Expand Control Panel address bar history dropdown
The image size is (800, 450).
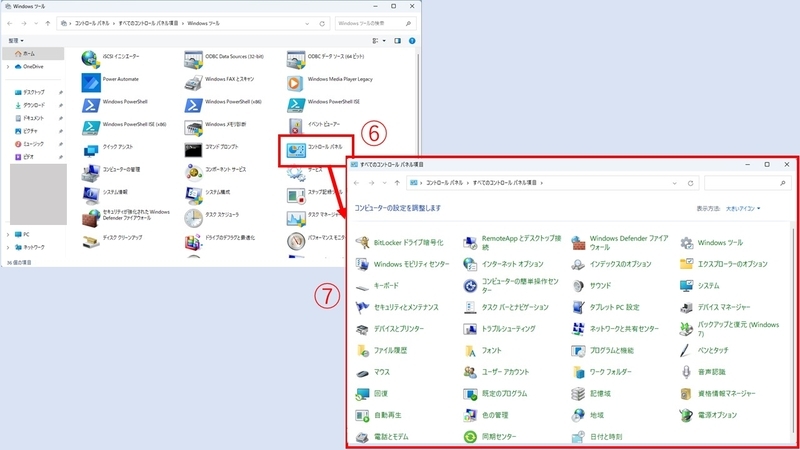(674, 183)
